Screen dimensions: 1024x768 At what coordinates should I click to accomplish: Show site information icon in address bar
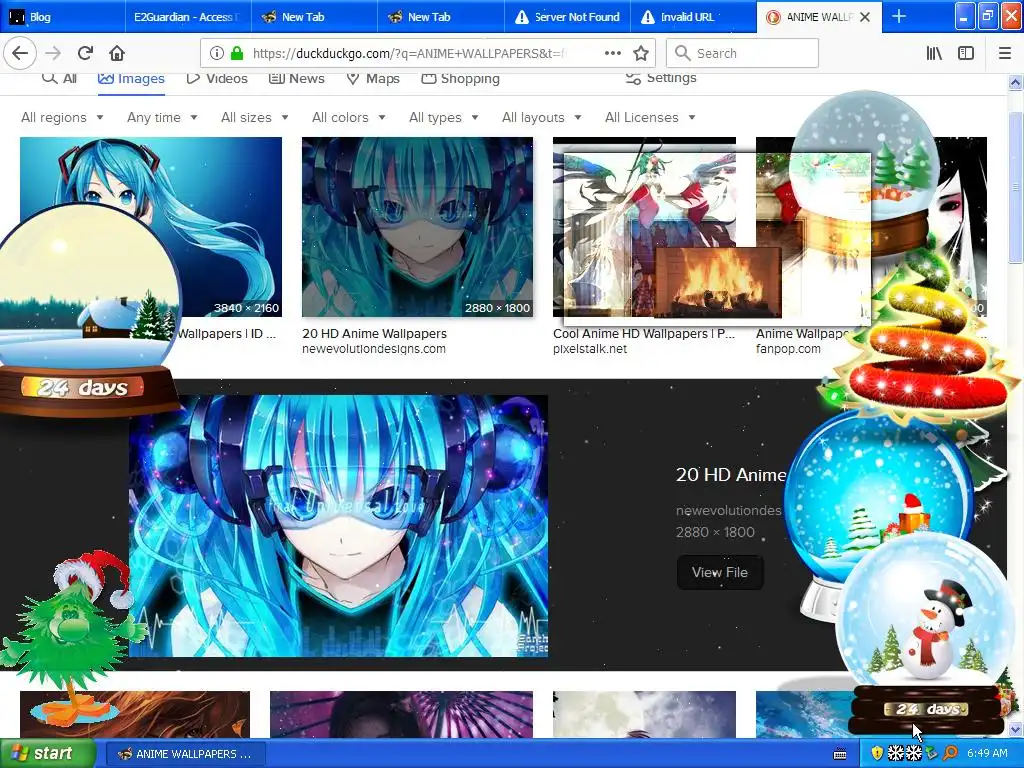(217, 54)
